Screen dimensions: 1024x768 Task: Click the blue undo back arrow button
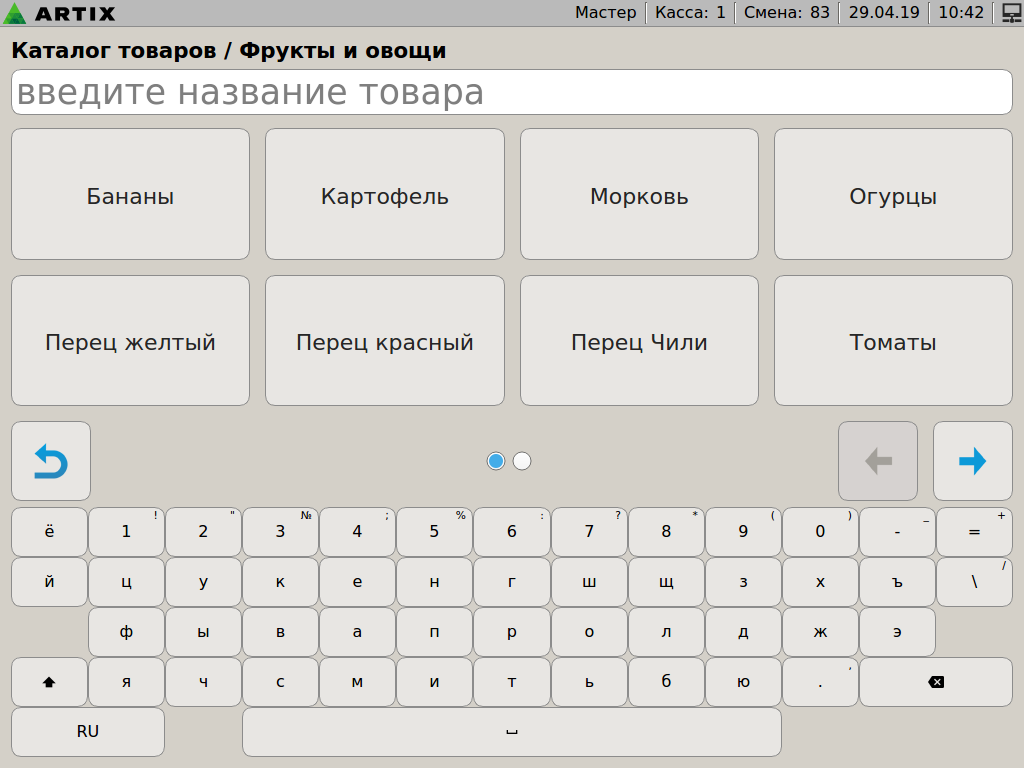(51, 461)
